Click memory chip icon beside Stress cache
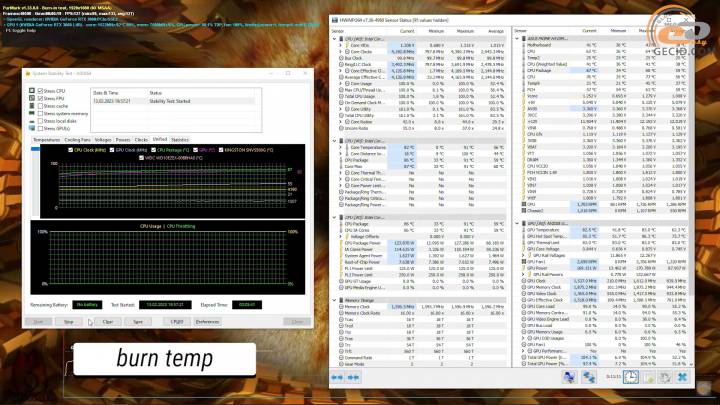 tap(32, 106)
